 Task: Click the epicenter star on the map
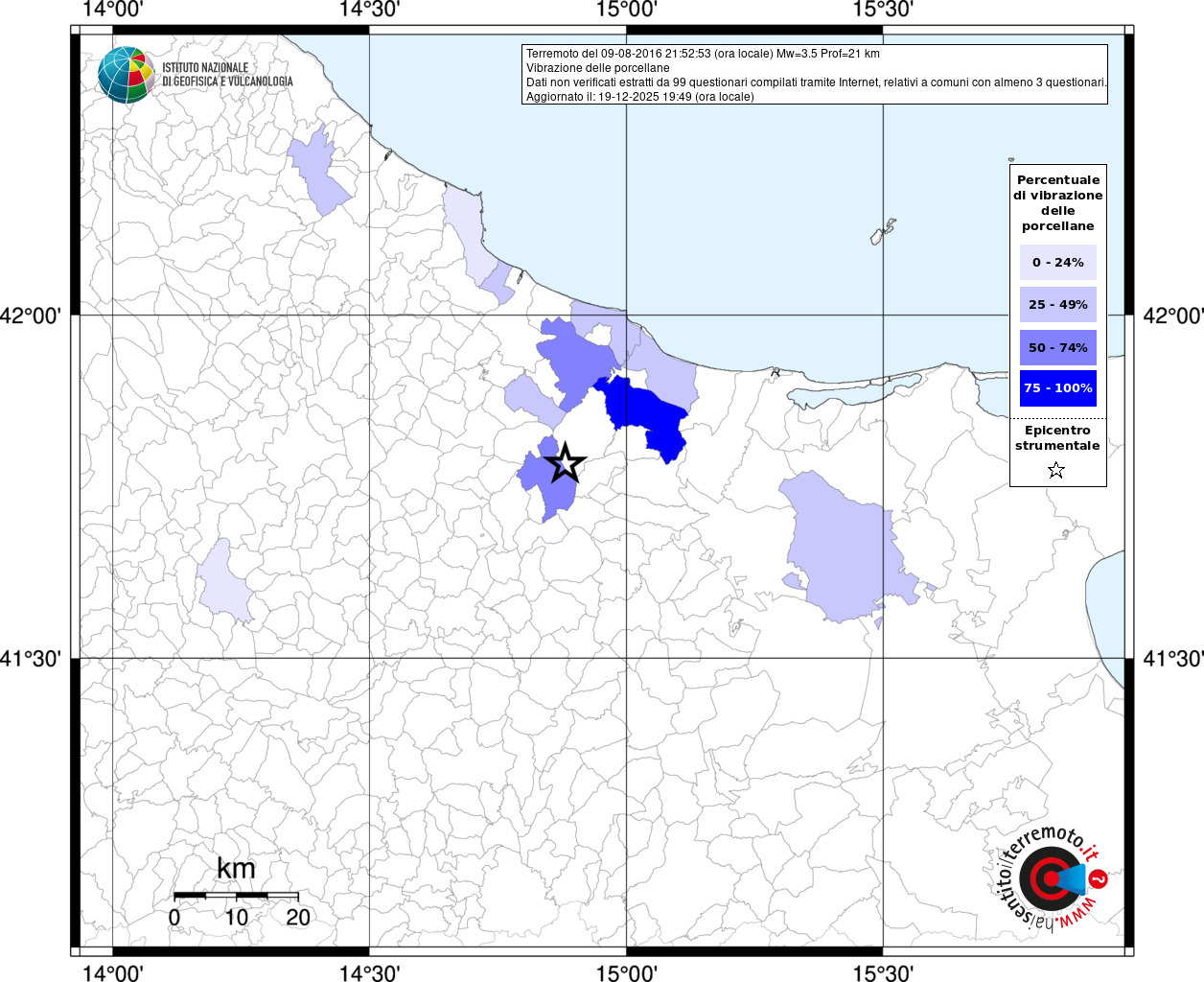click(x=566, y=463)
